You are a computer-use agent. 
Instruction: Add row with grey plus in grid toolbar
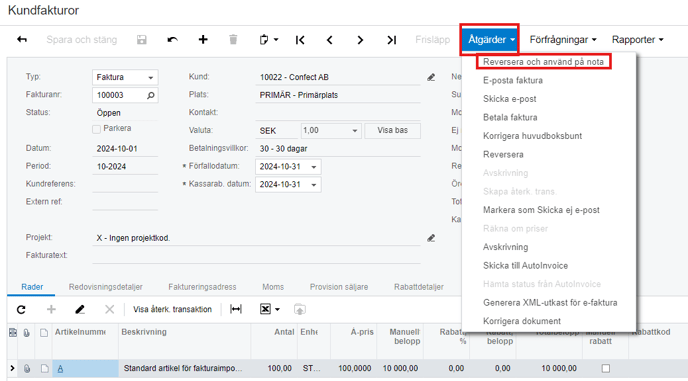click(51, 309)
